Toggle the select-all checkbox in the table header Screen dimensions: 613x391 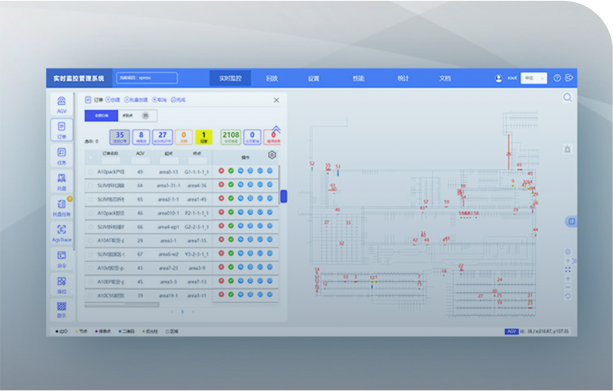(91, 158)
